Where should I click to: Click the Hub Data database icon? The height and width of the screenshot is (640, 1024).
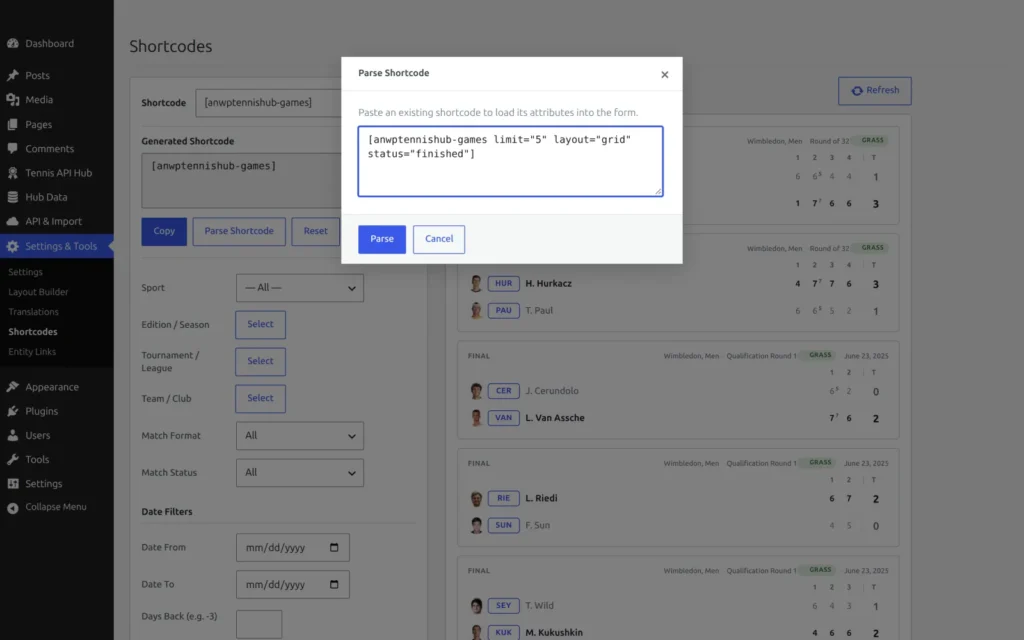(x=12, y=197)
